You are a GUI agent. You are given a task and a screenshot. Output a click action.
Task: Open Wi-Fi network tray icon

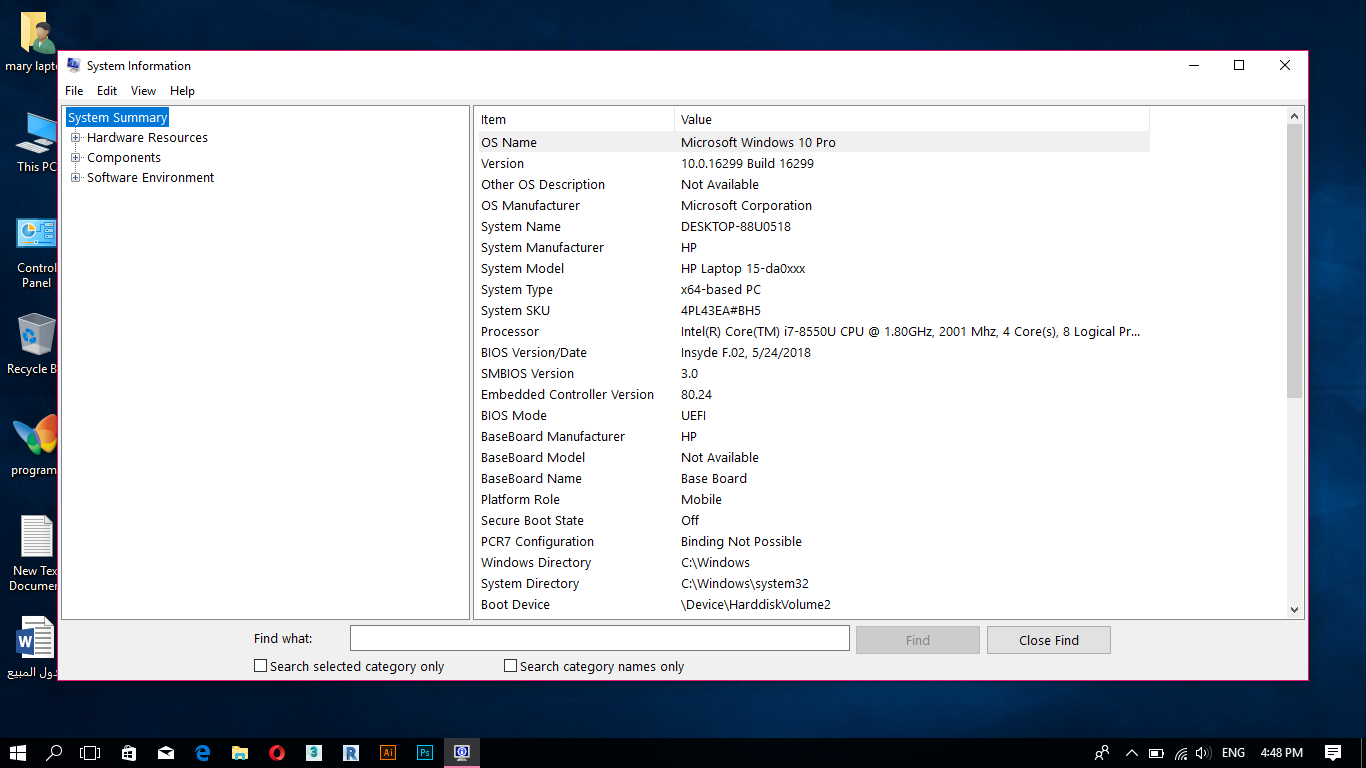[x=1181, y=753]
